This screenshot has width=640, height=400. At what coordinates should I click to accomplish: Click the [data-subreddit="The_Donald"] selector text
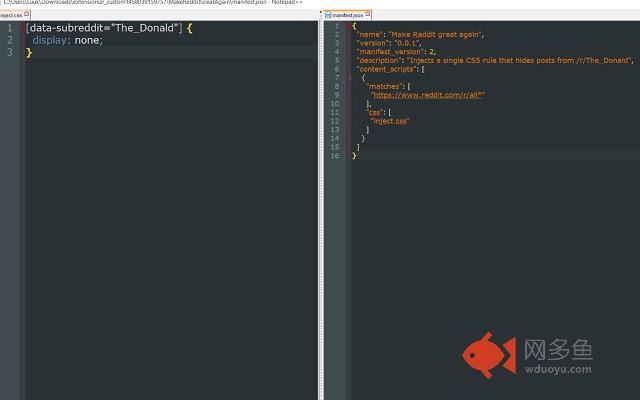click(104, 28)
